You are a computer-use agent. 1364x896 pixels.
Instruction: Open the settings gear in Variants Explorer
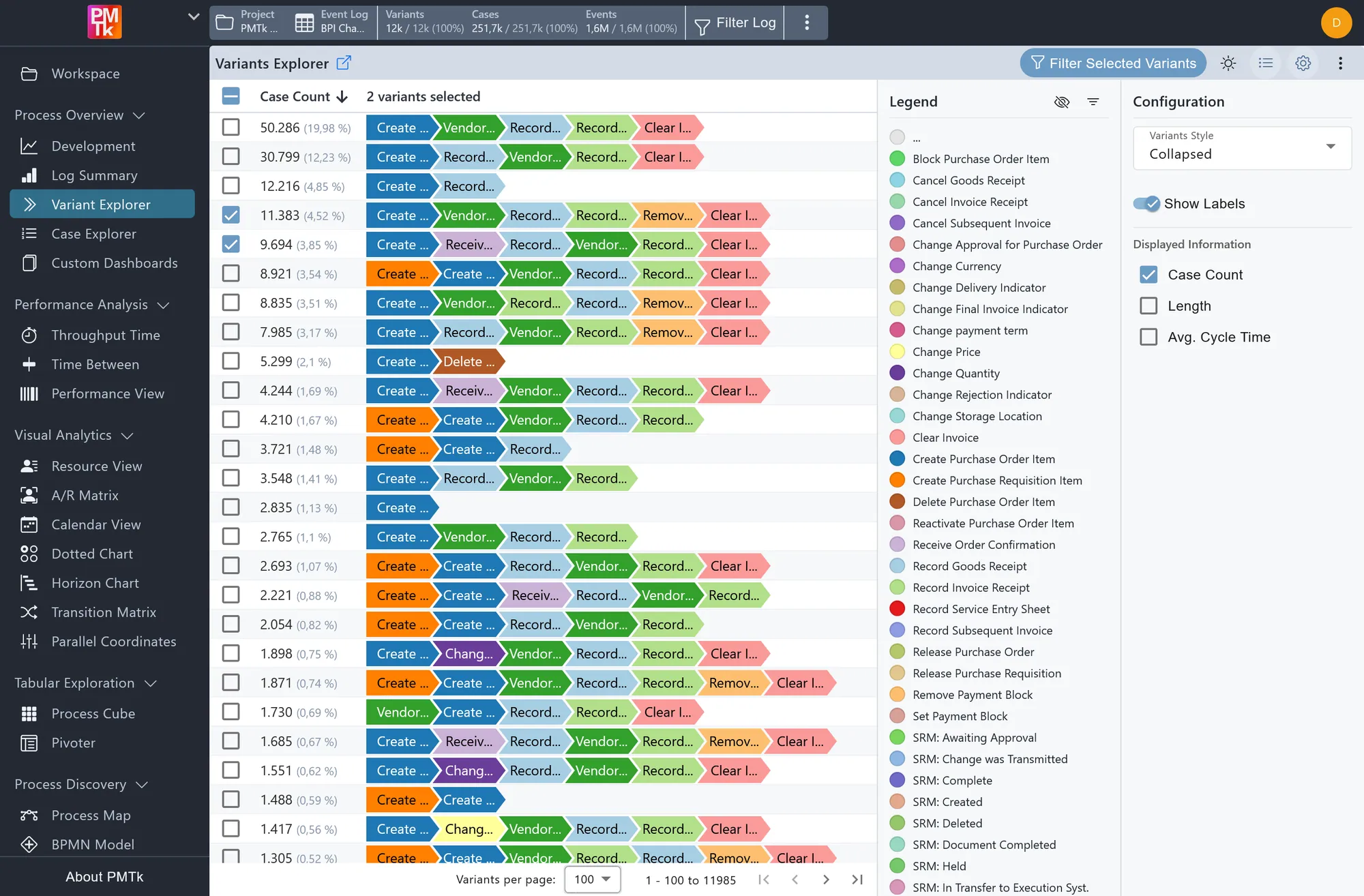(1303, 63)
